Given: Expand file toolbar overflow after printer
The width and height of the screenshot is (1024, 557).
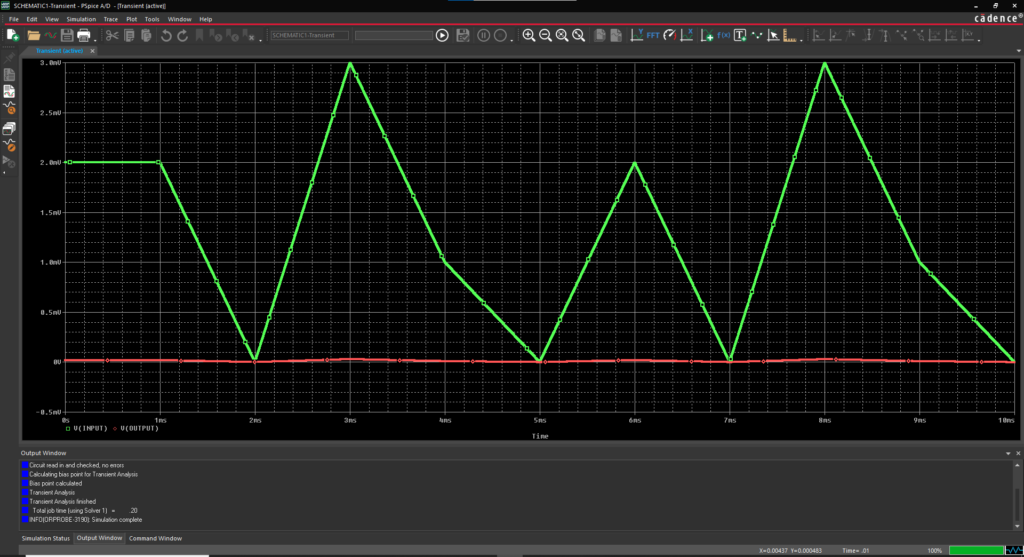Looking at the screenshot, I should click(x=95, y=39).
